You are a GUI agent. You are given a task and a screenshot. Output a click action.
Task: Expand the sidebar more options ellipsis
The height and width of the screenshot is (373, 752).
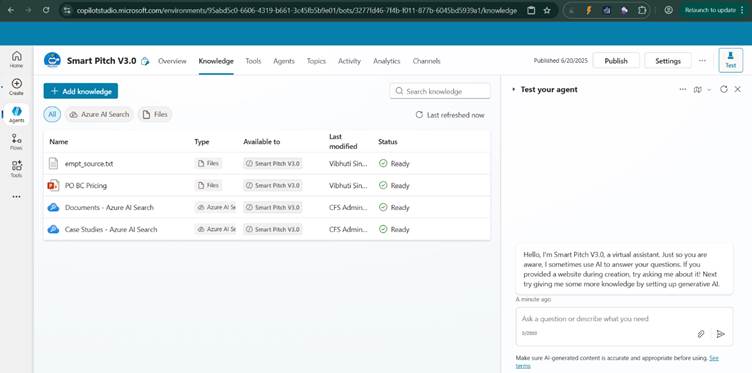point(16,197)
